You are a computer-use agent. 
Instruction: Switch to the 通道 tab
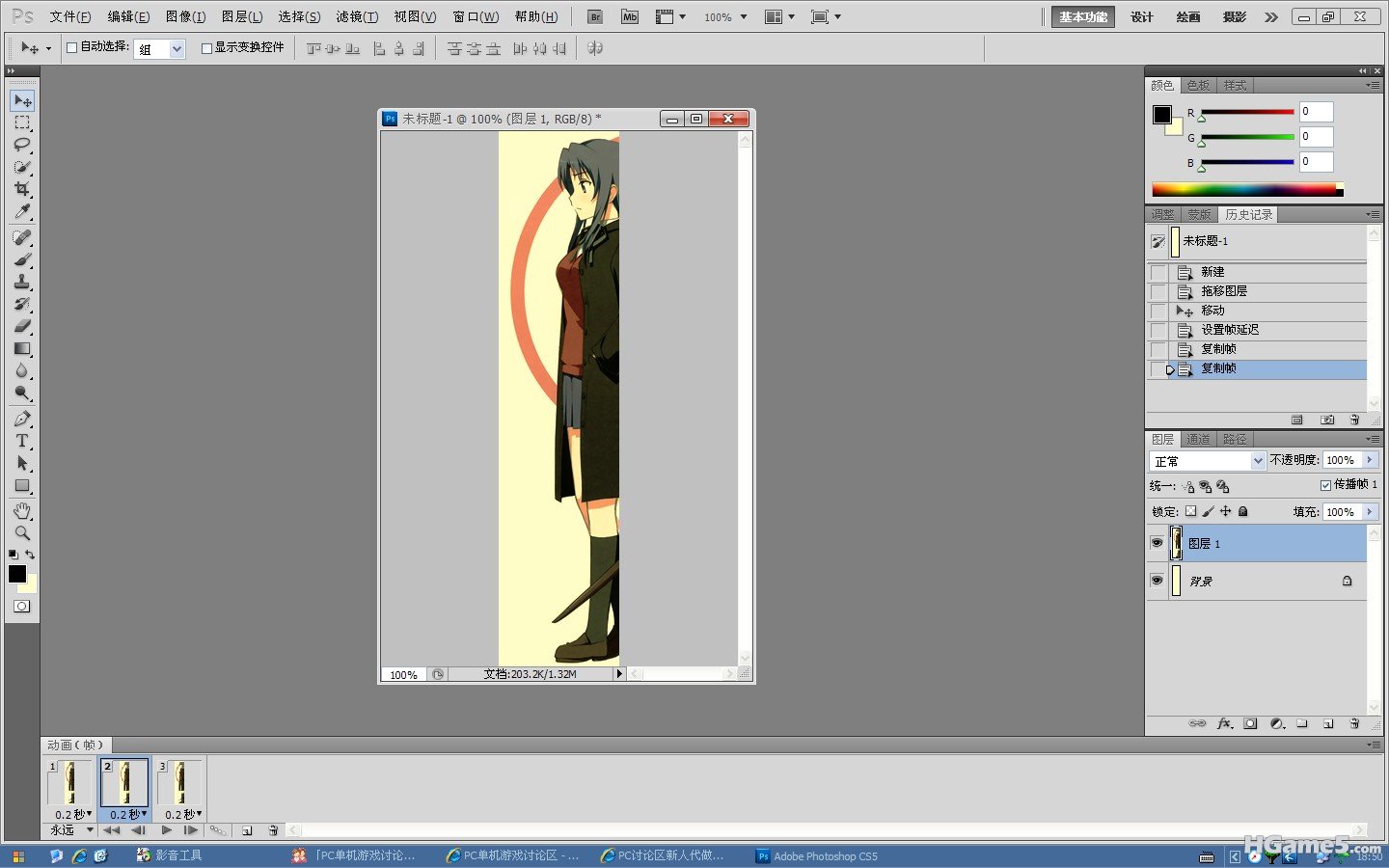1198,439
